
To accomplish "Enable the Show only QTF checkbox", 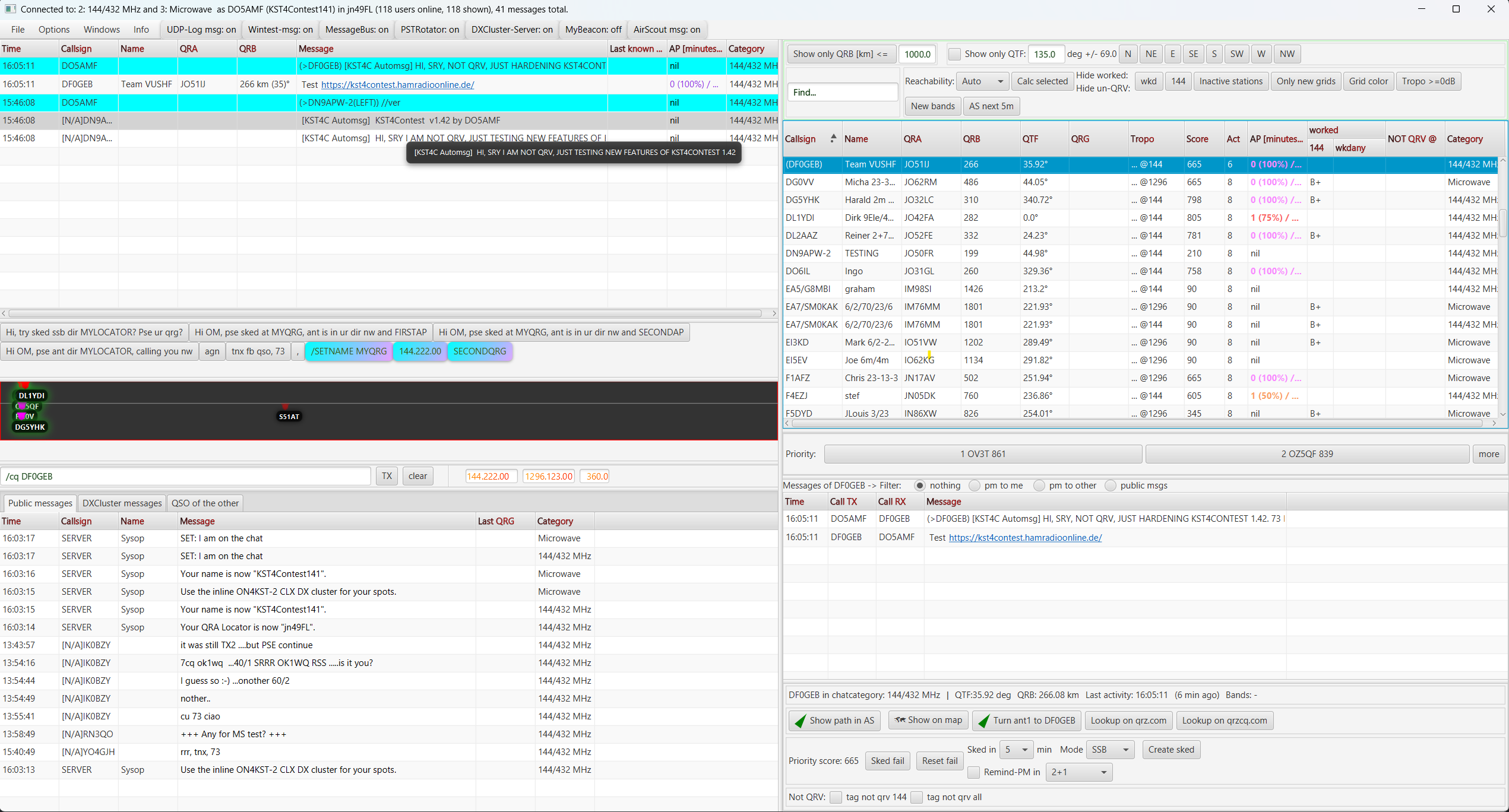I will coord(954,54).
